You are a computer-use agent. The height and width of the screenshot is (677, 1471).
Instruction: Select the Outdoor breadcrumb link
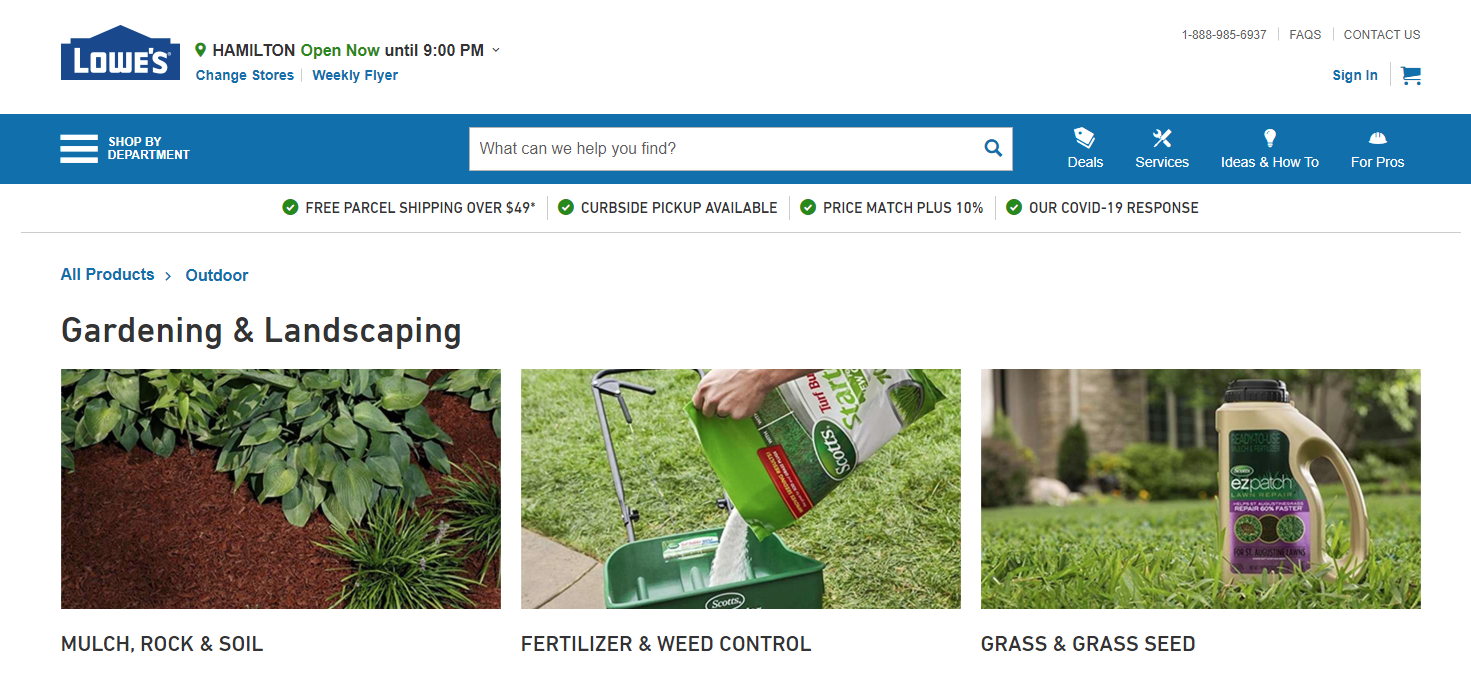(217, 275)
